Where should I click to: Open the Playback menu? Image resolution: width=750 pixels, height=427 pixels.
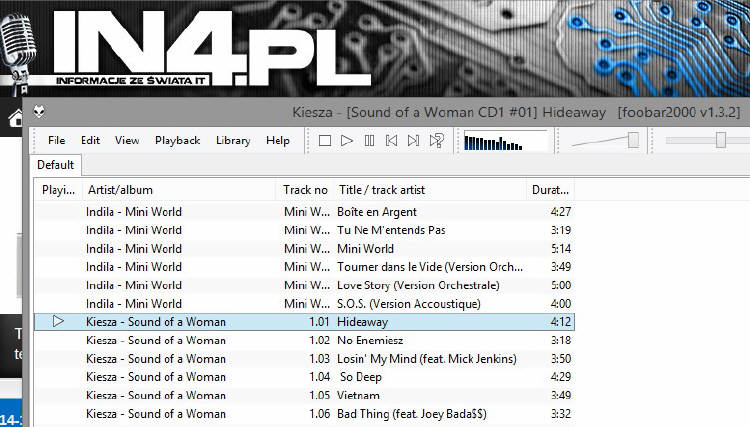177,141
